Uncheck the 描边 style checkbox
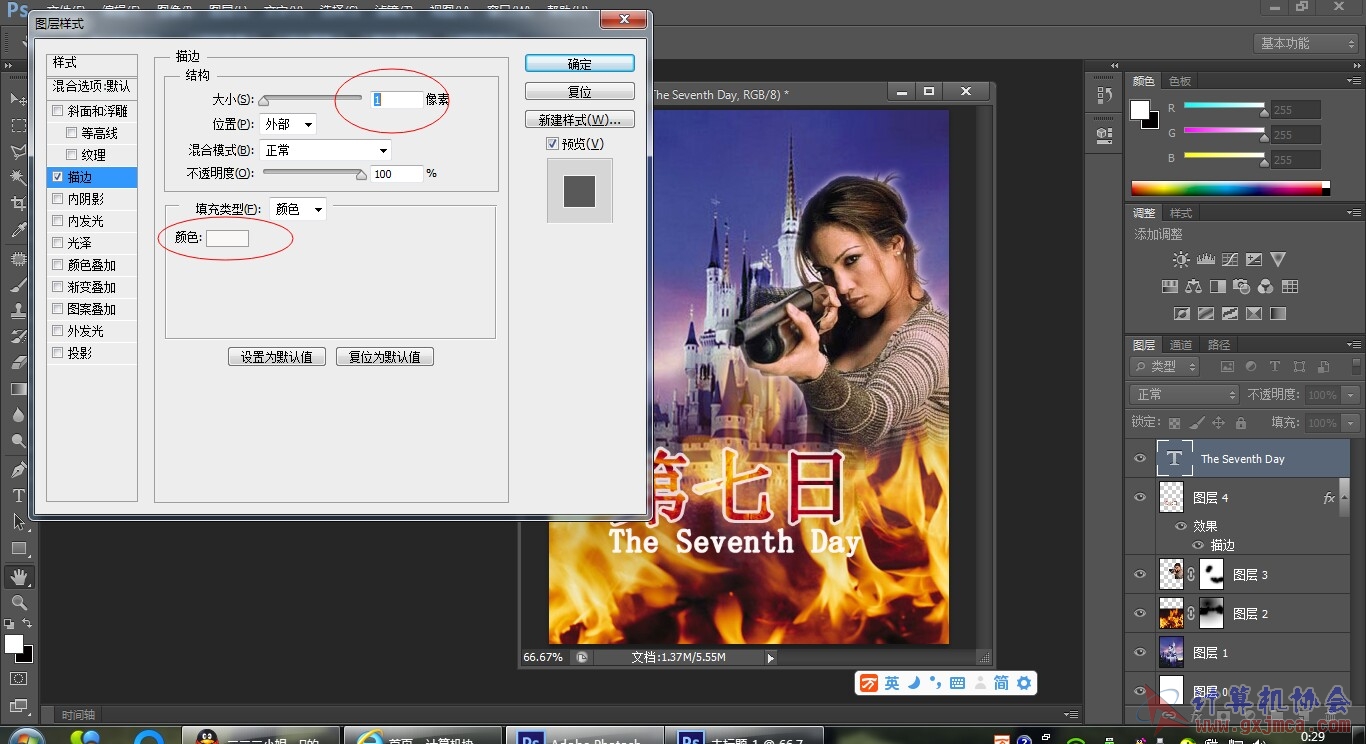This screenshot has height=744, width=1366. 58,177
